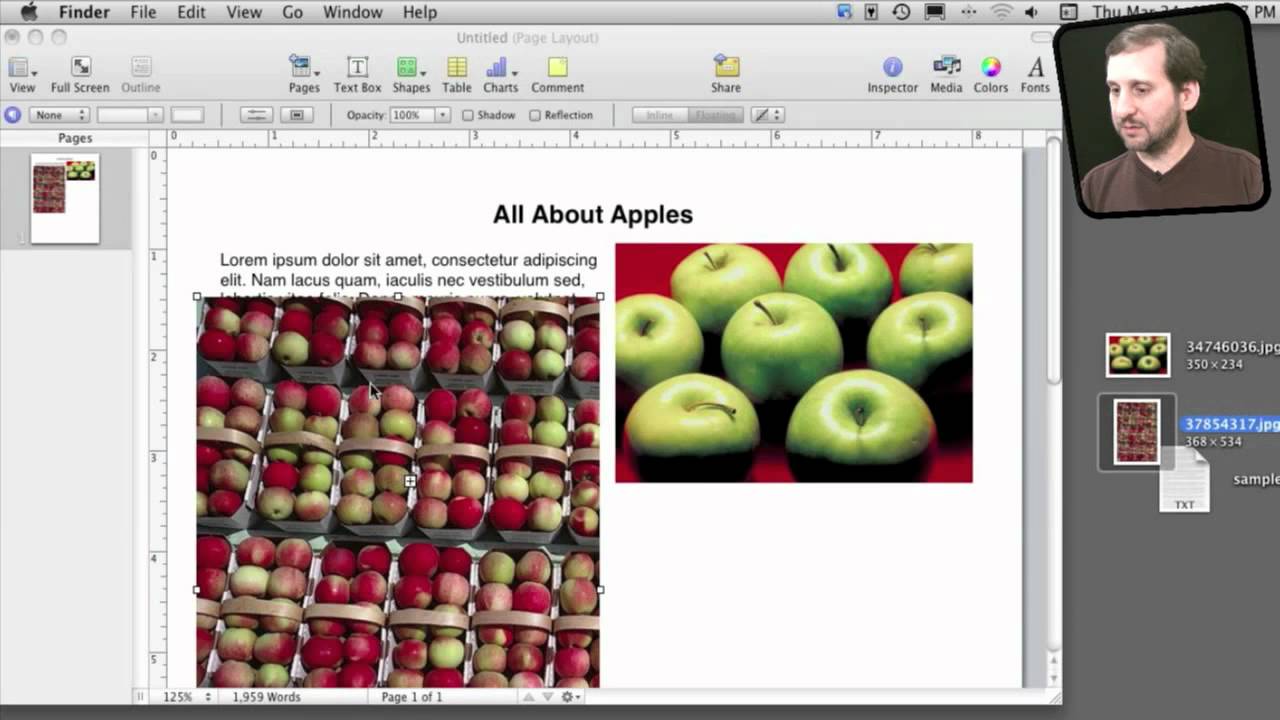1280x720 pixels.
Task: Click the Page 1 of 1 indicator
Action: click(411, 696)
